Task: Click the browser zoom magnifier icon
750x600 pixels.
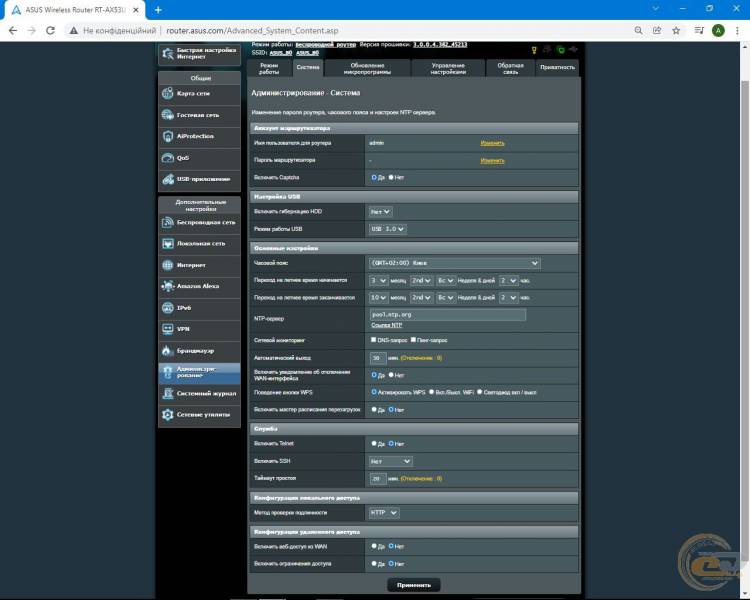Action: point(638,31)
